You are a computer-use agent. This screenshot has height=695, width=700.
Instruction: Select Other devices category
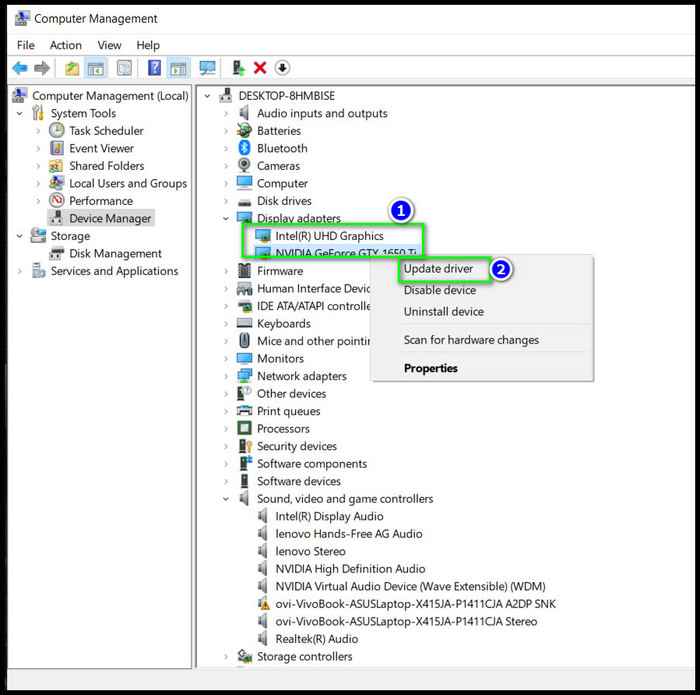coord(291,394)
